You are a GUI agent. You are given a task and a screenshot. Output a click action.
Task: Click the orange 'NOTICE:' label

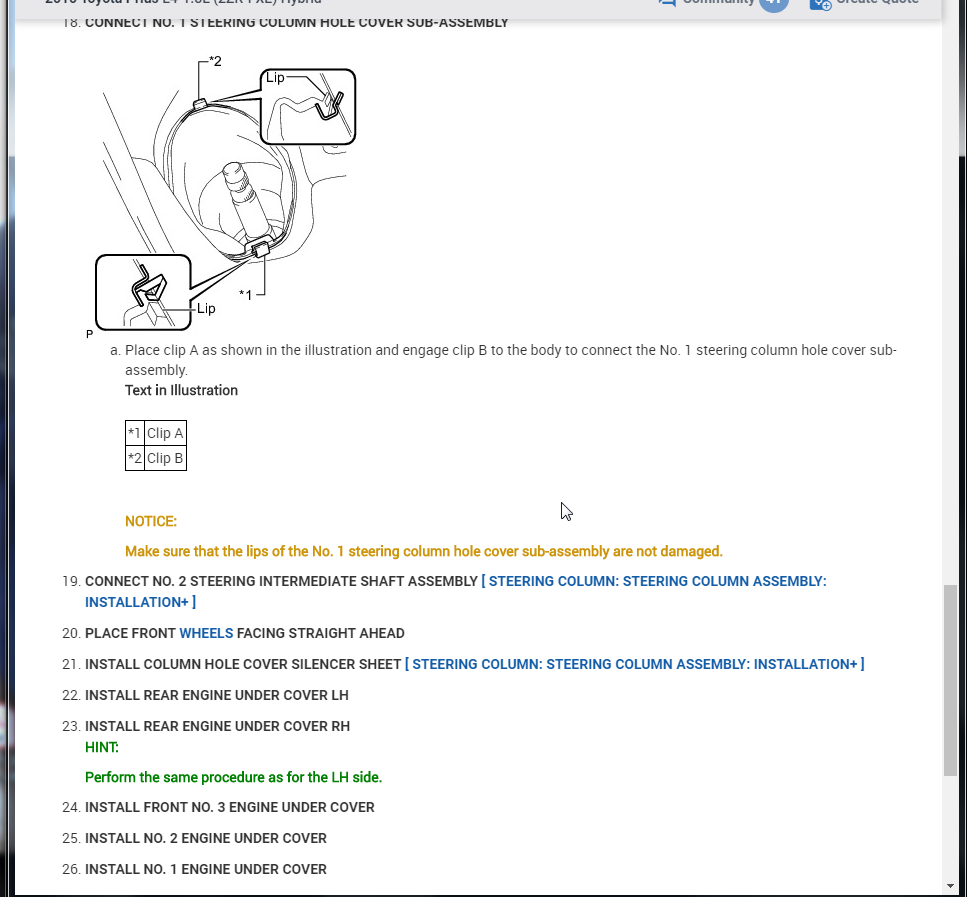[x=151, y=521]
